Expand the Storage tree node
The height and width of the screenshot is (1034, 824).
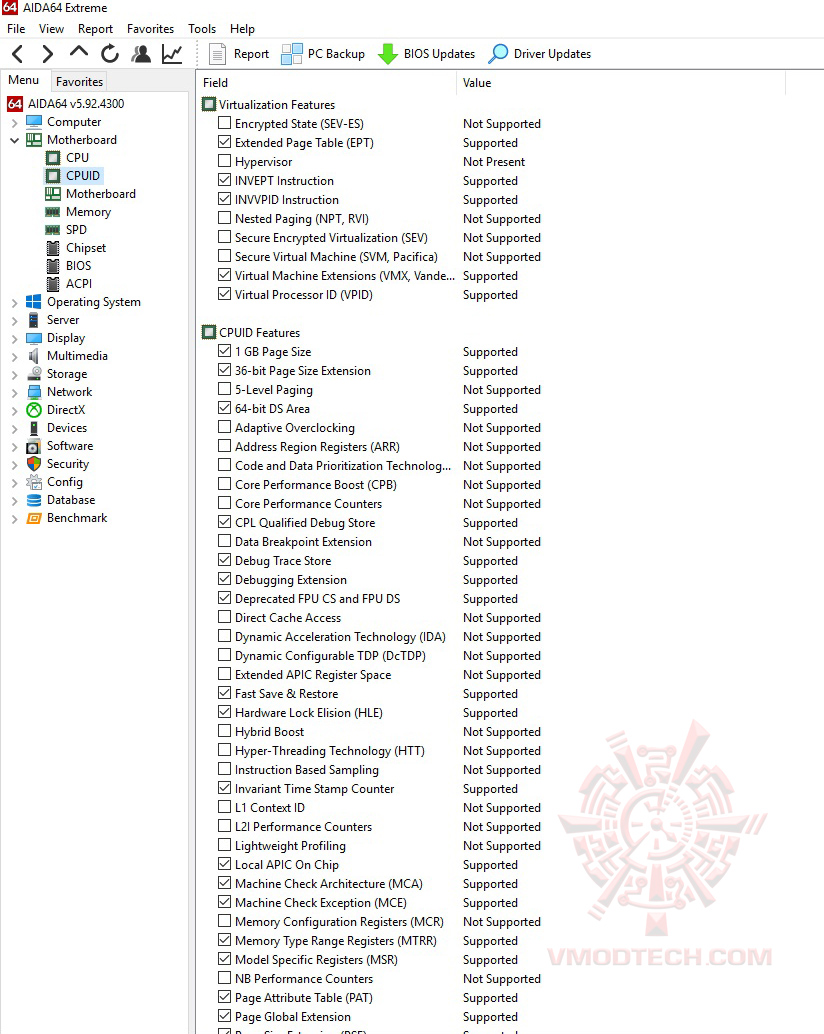[x=14, y=374]
